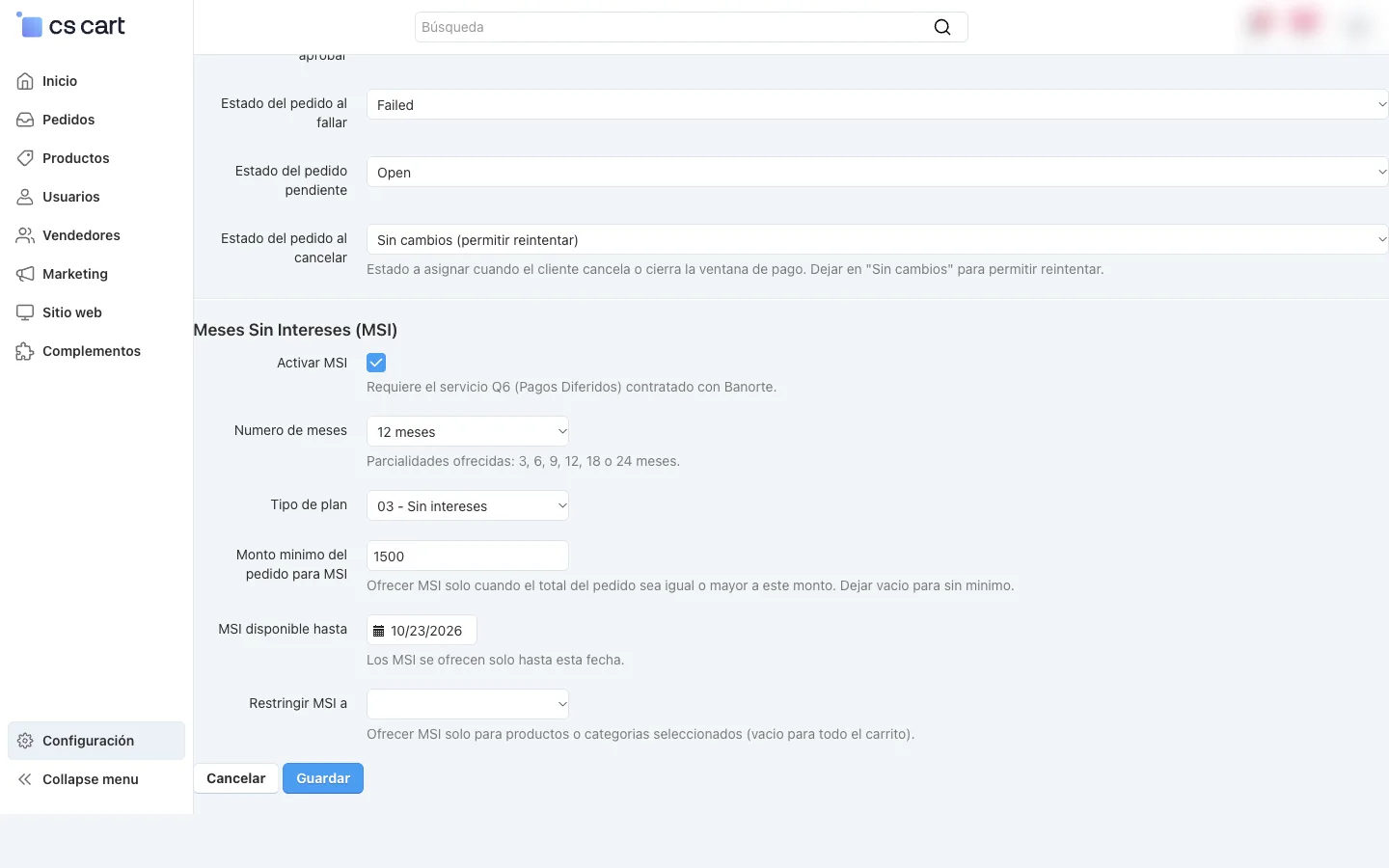Click the Collapse menu double-chevron icon
Viewport: 1389px width, 868px height.
point(25,779)
